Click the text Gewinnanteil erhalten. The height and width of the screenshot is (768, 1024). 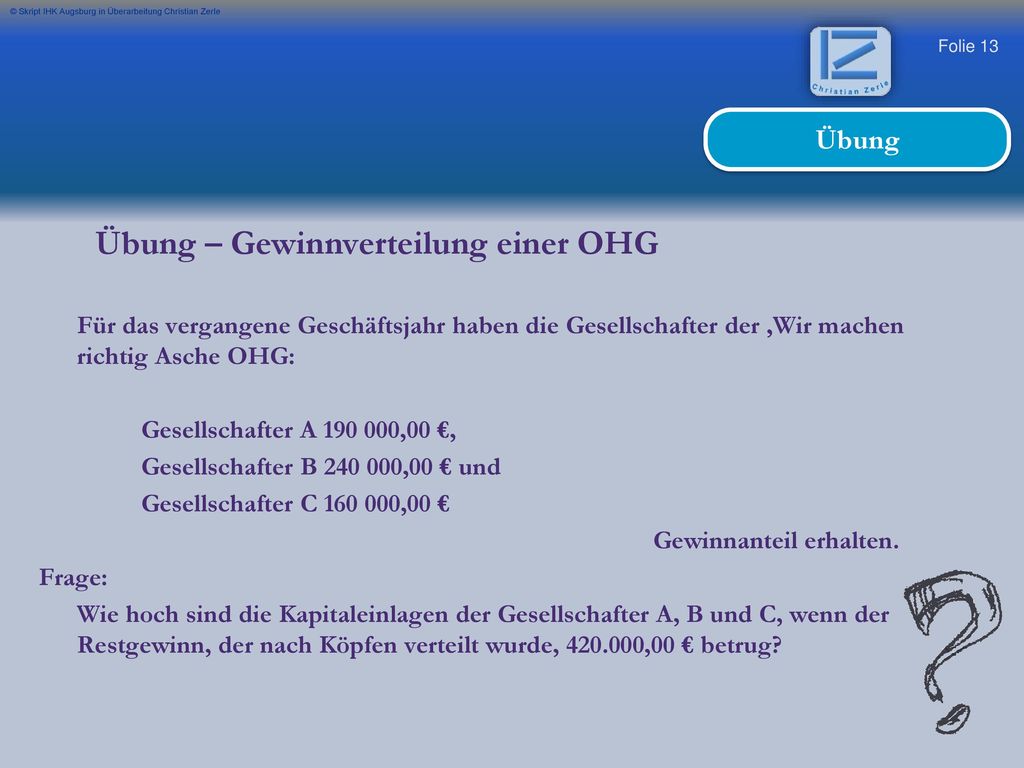pos(776,541)
